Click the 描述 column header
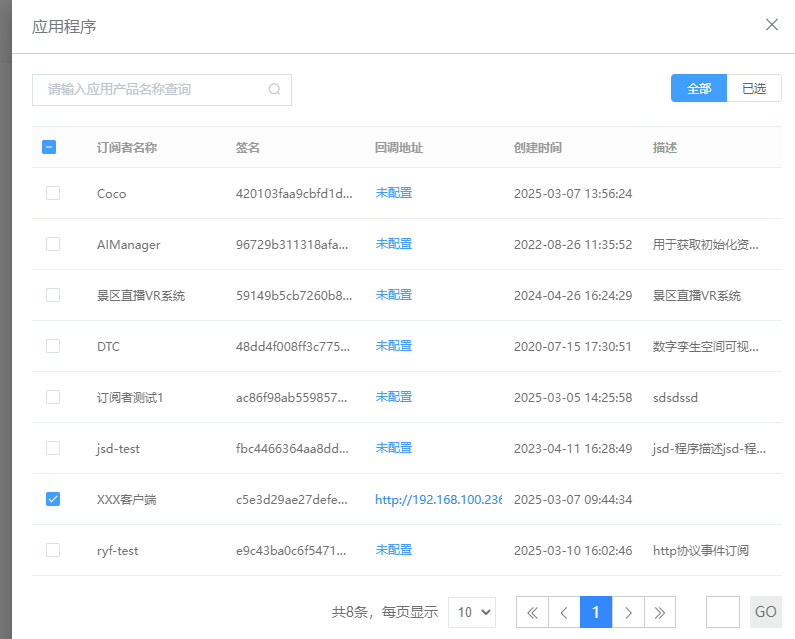This screenshot has height=639, width=795. pos(665,148)
